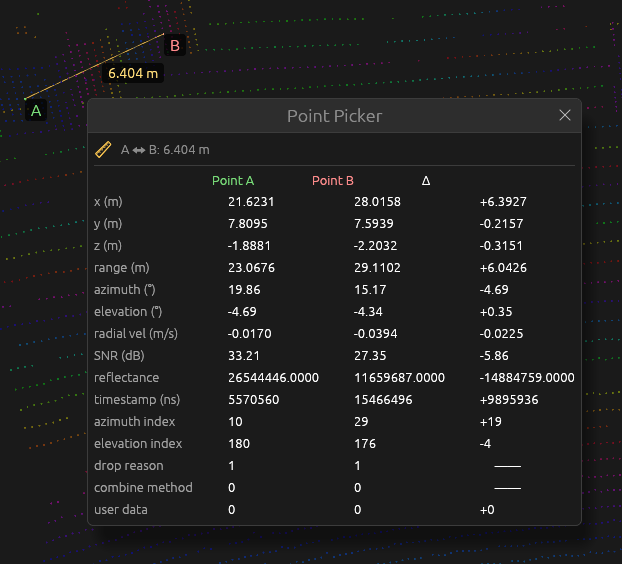Click Point A range value 23.0676

coord(251,268)
